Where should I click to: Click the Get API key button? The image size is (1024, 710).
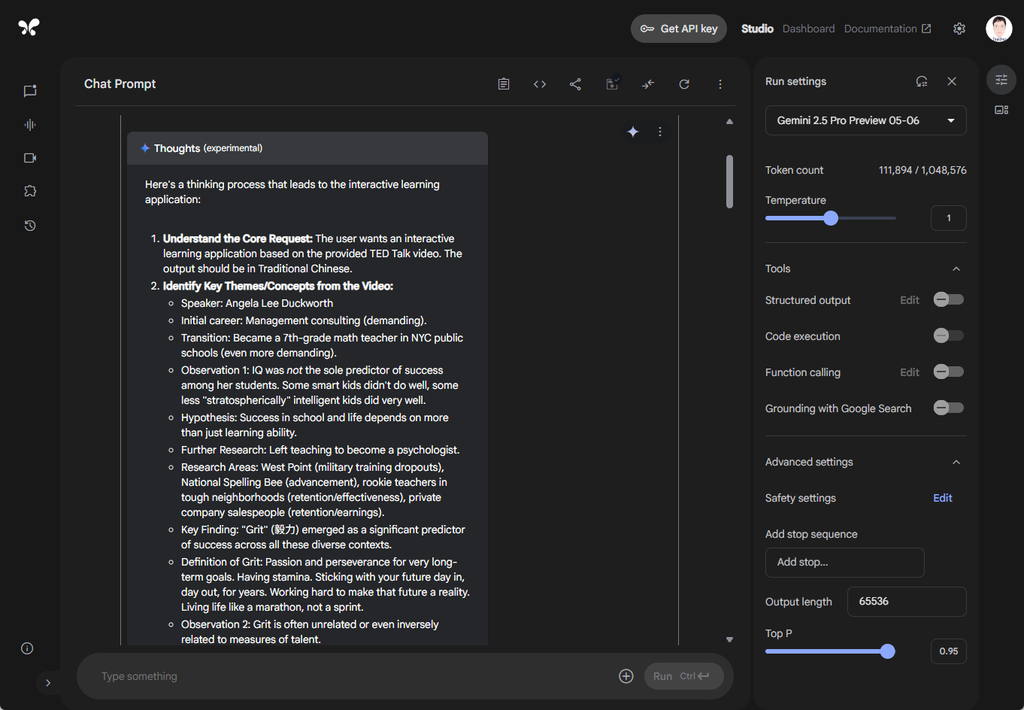(x=678, y=29)
